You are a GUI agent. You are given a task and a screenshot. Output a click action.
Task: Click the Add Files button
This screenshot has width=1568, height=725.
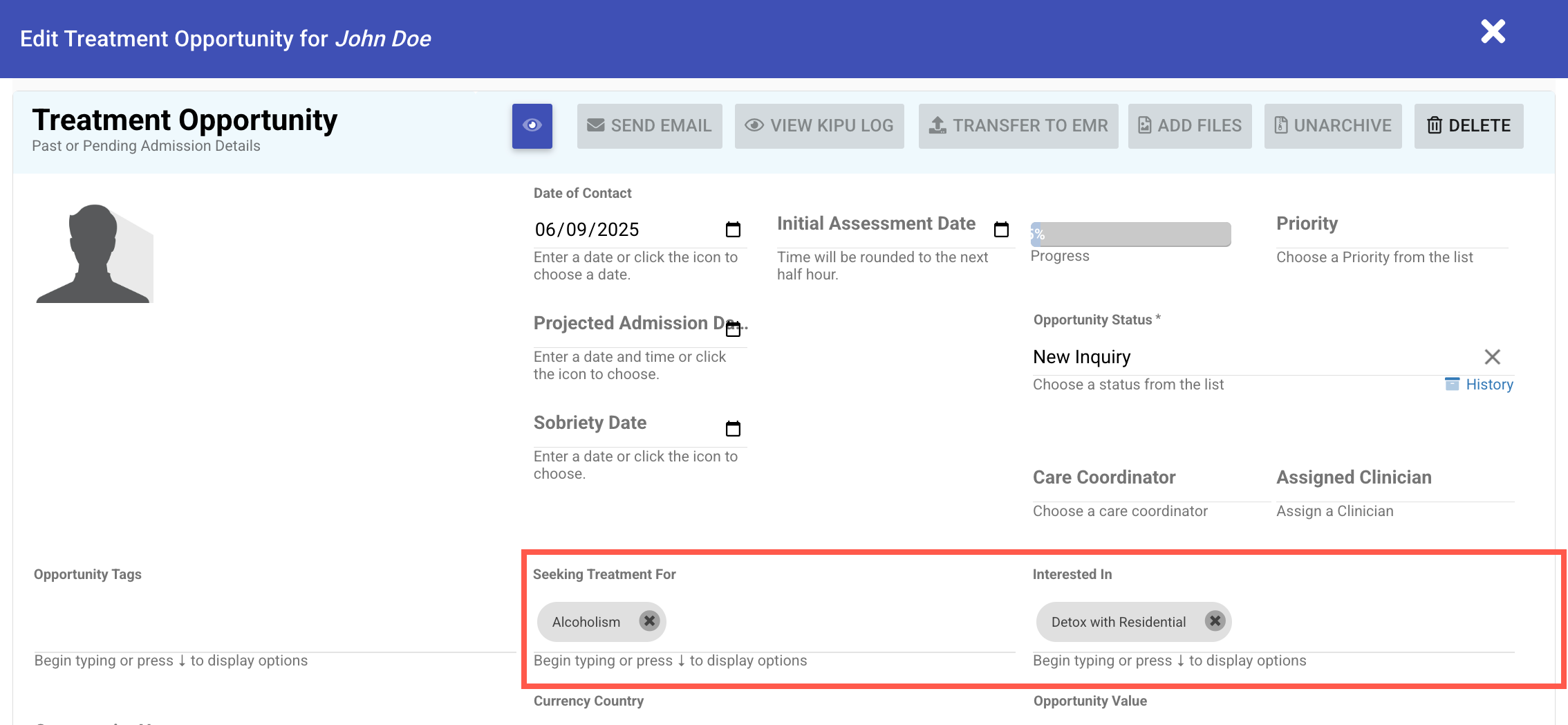point(1190,126)
